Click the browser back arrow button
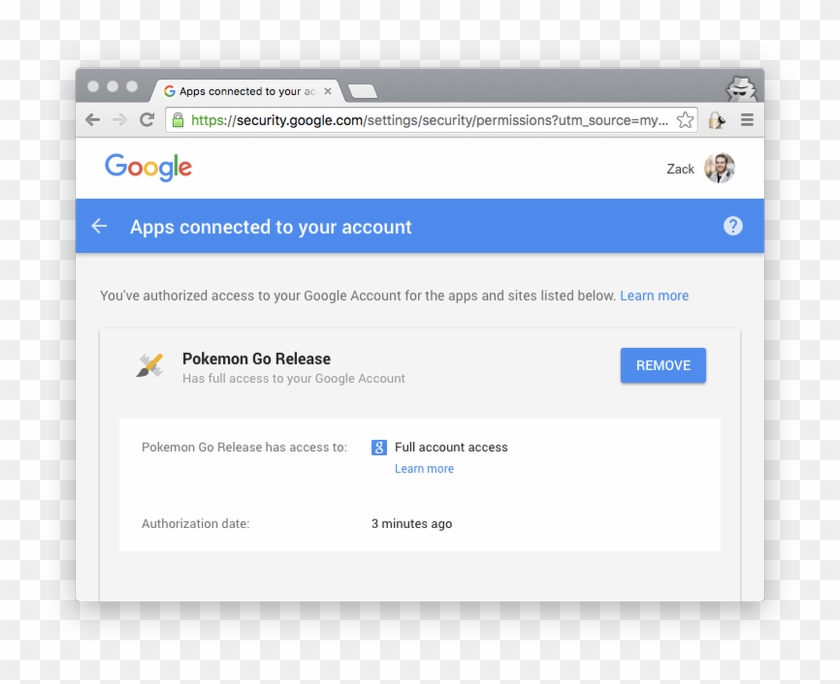The width and height of the screenshot is (840, 684). tap(93, 120)
